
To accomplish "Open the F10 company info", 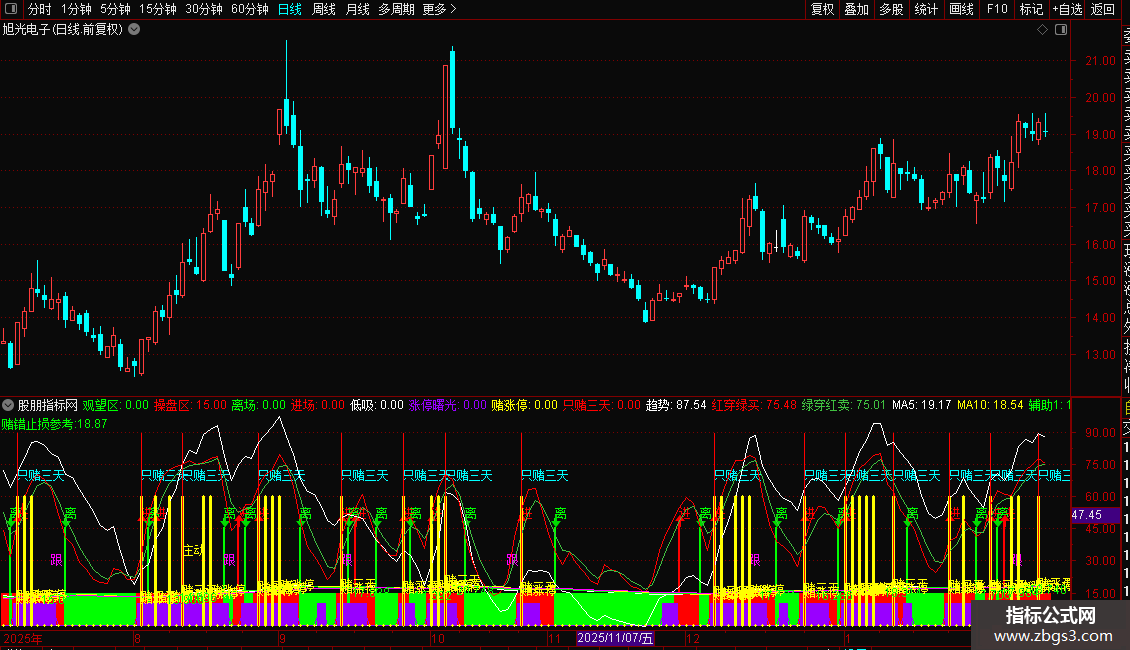I will [997, 9].
